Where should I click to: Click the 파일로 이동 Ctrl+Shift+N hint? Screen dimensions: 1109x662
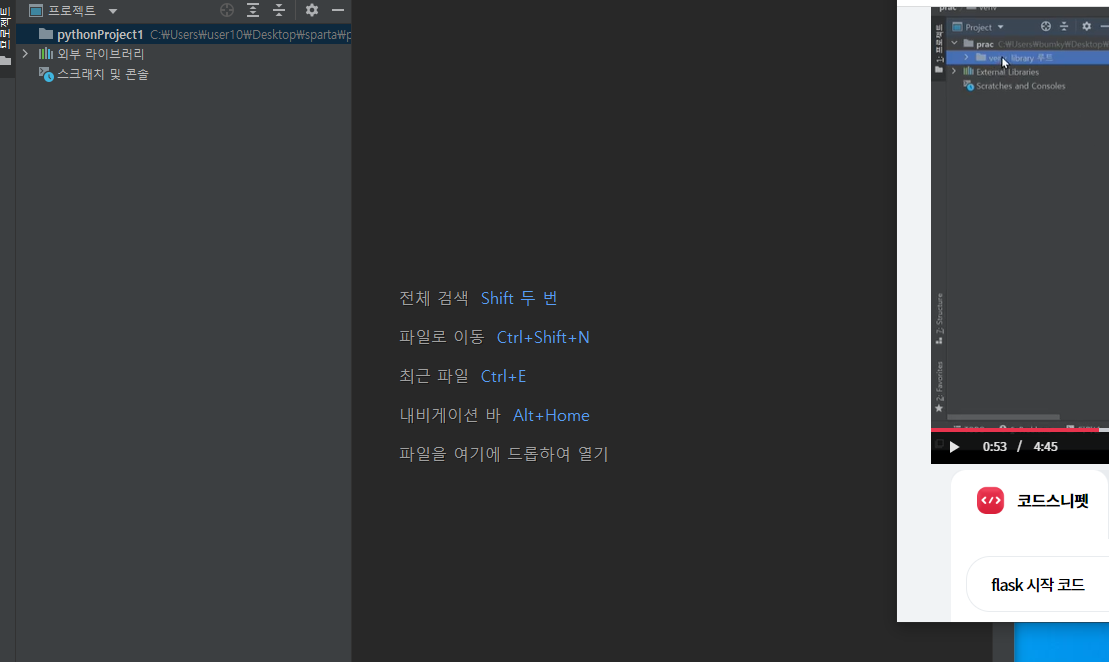[494, 337]
